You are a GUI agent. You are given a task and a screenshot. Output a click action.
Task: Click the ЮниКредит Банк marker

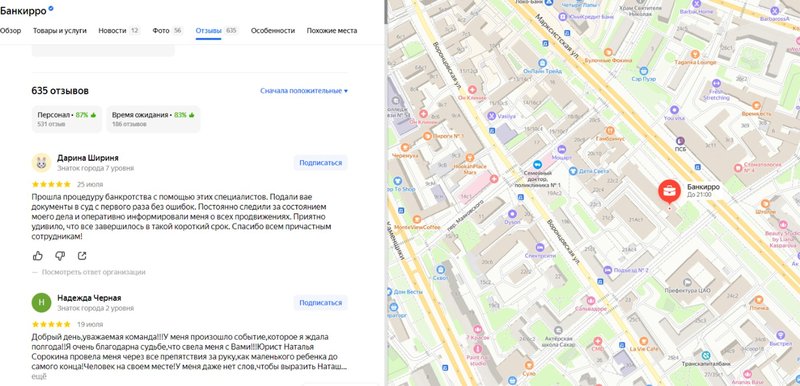(x=563, y=16)
